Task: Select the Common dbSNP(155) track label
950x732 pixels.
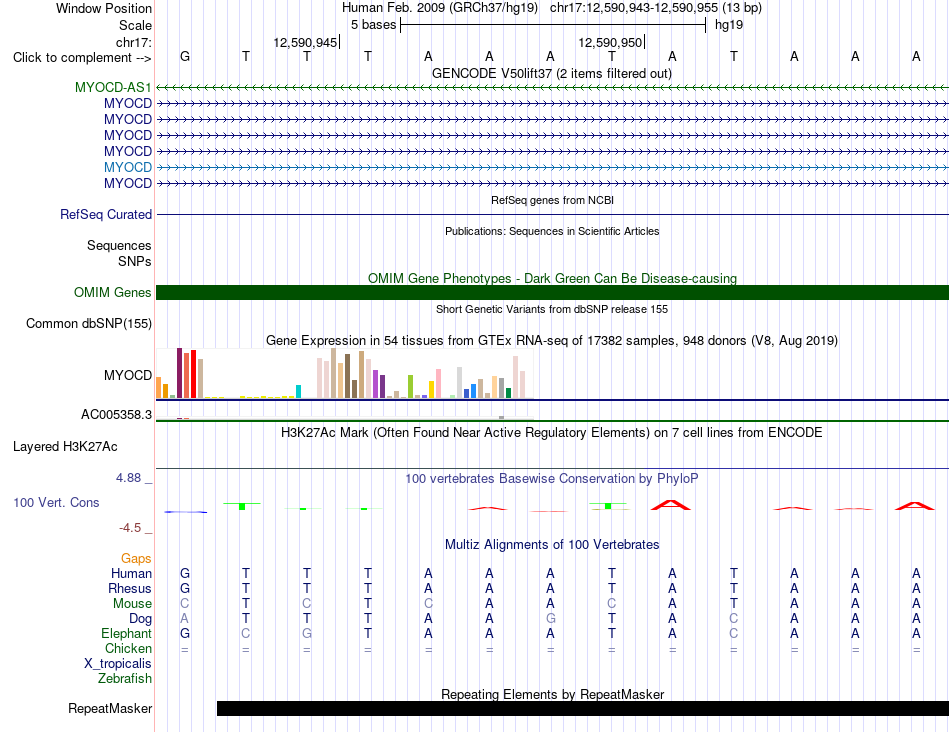Action: tap(89, 324)
